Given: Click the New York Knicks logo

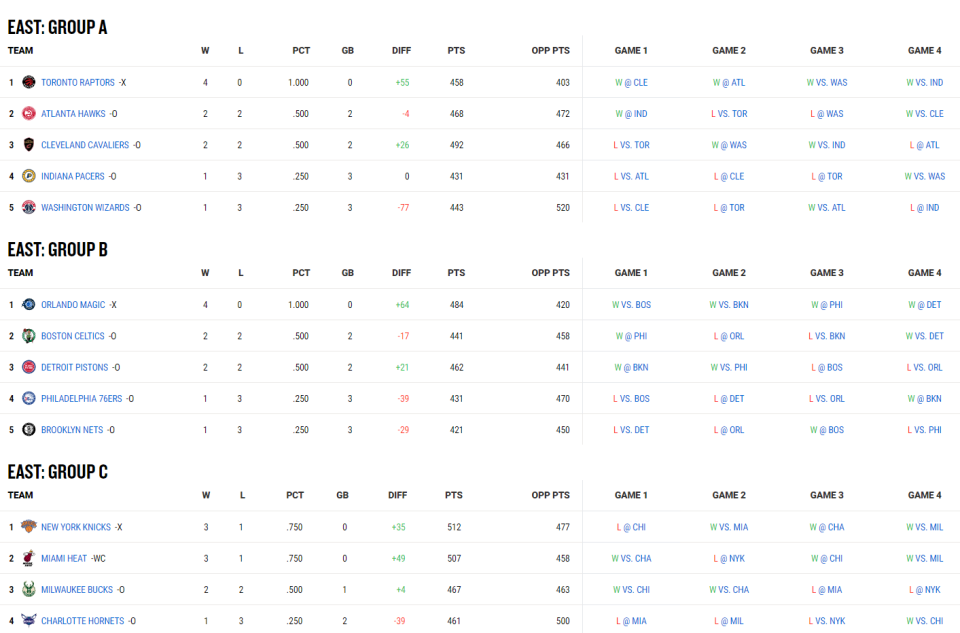Looking at the screenshot, I should pos(28,527).
